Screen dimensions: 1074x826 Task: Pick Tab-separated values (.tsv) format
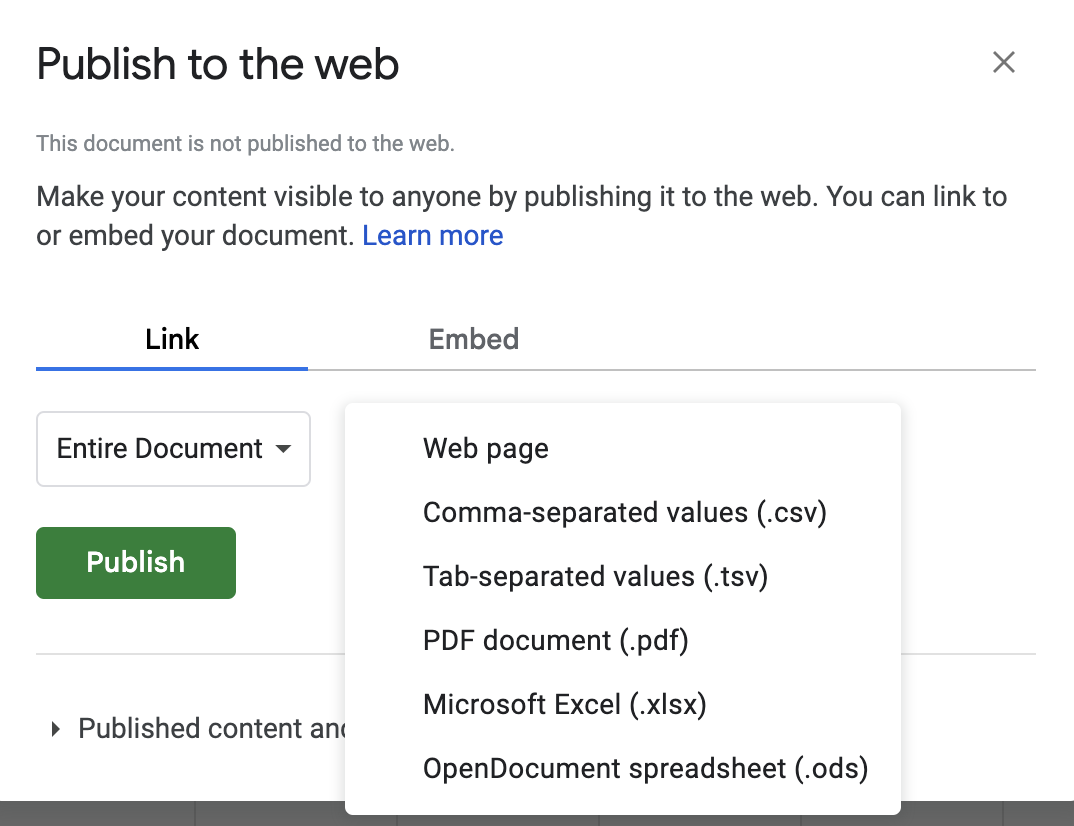tap(595, 576)
